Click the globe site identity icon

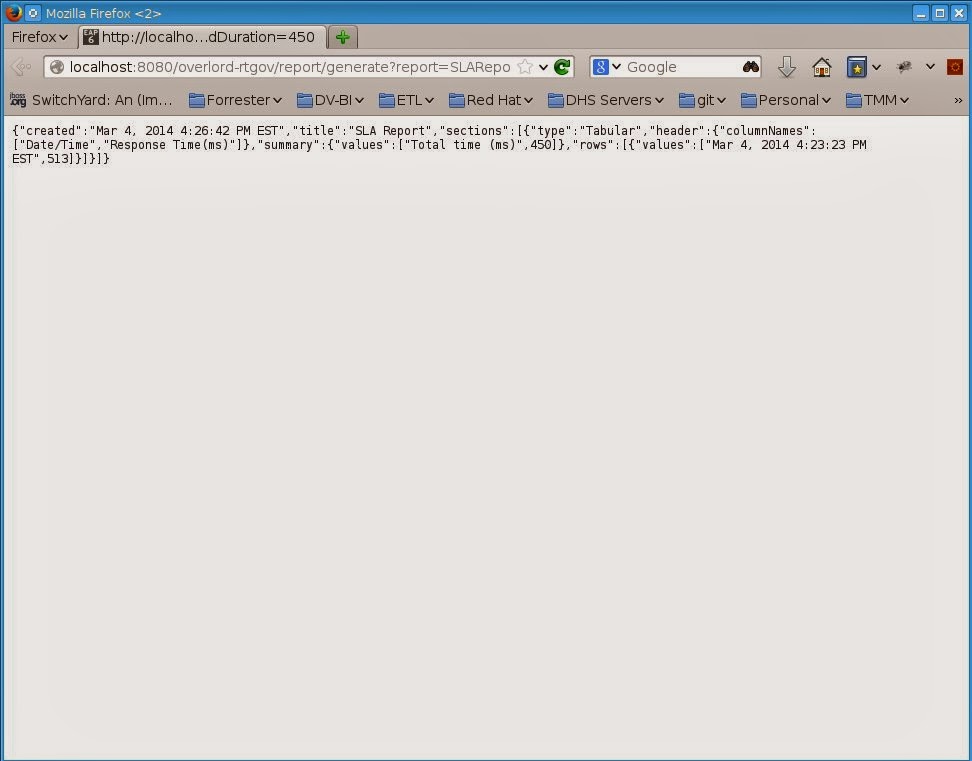coord(56,67)
